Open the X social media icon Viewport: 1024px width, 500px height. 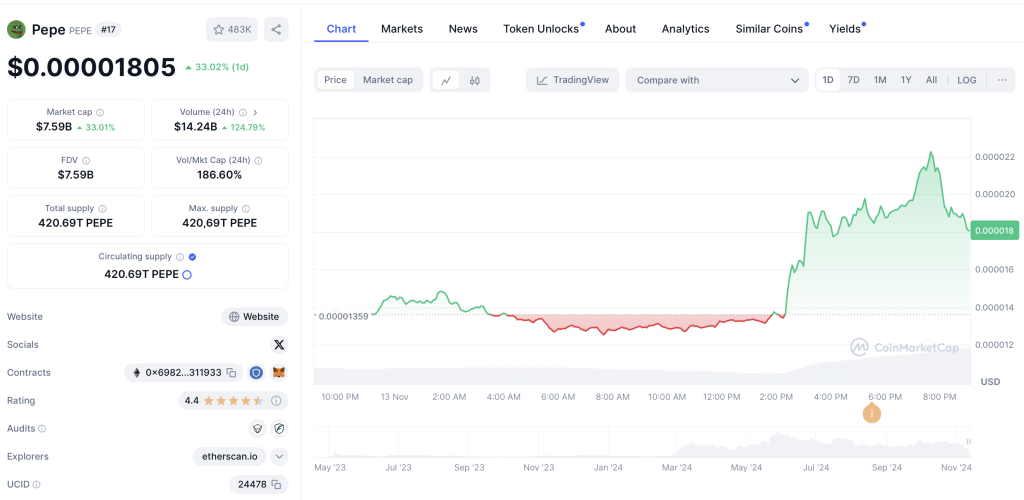coord(279,345)
